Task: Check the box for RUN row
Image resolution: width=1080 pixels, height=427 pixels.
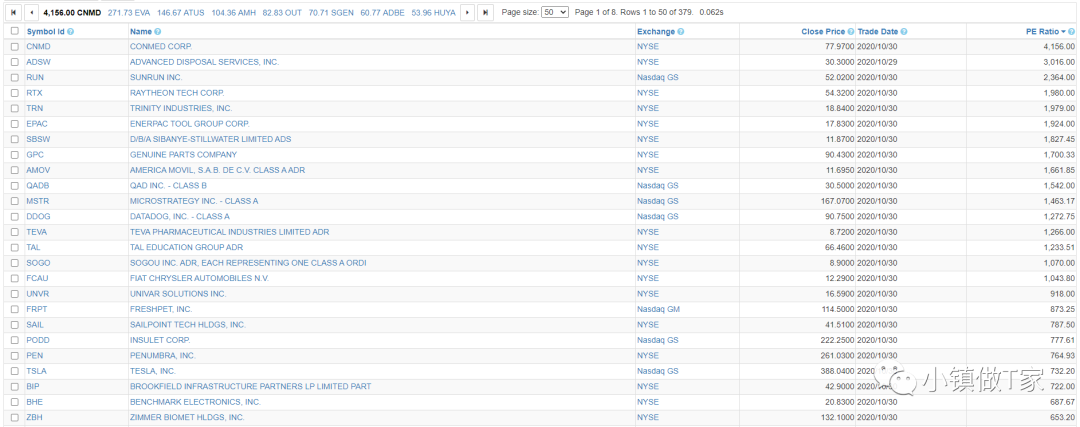Action: (x=14, y=78)
